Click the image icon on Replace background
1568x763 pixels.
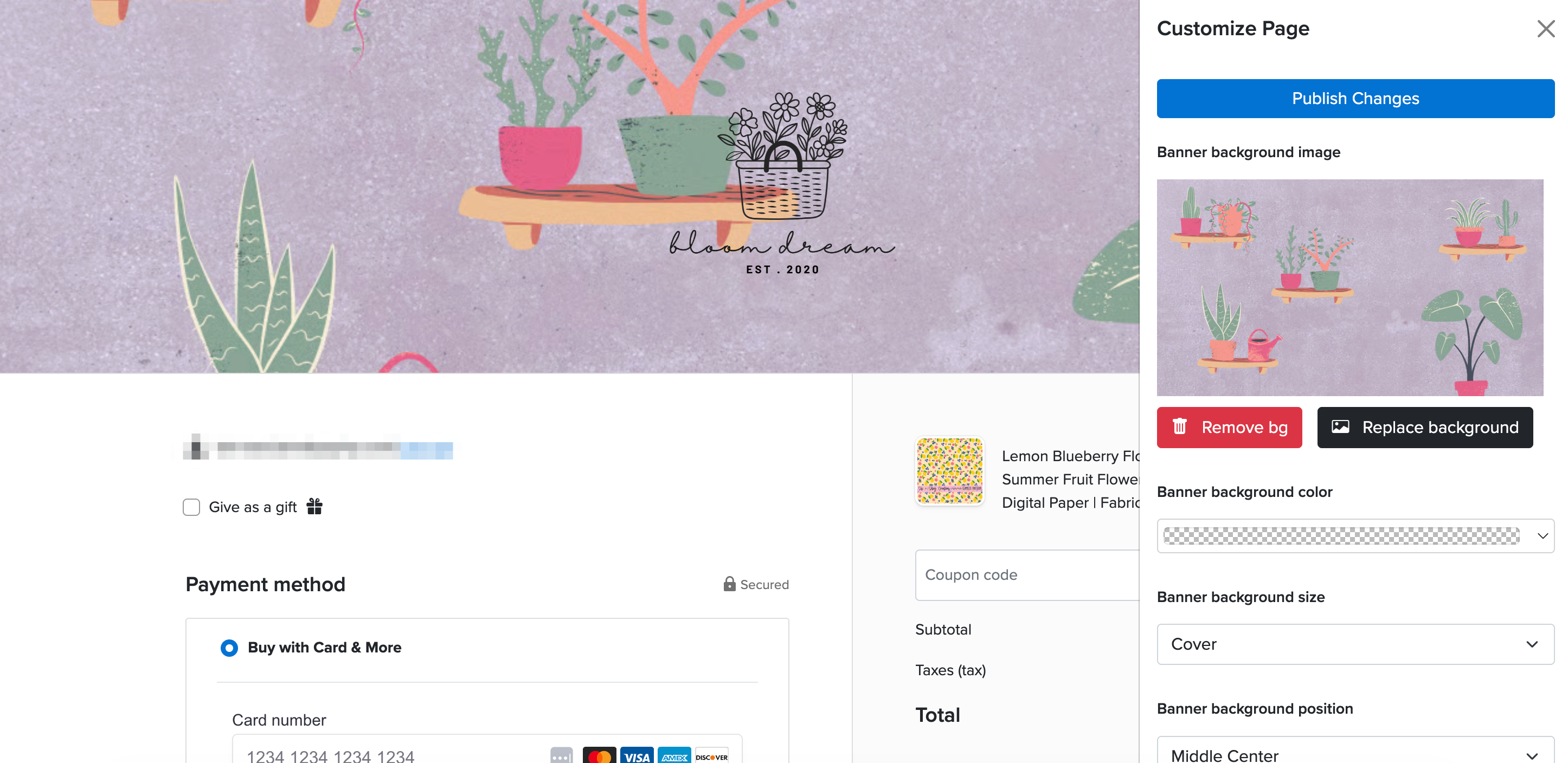(x=1340, y=426)
